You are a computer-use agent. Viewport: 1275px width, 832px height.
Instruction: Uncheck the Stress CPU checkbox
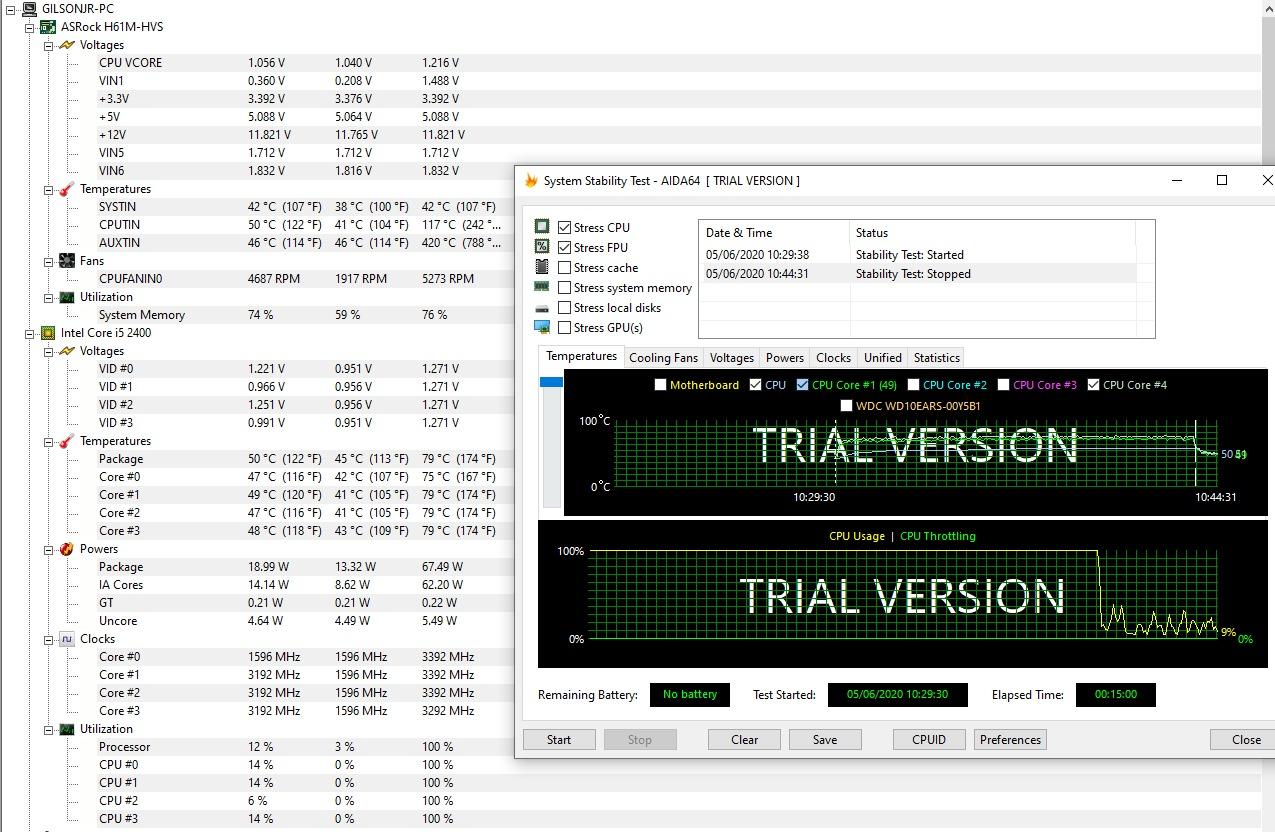tap(565, 227)
